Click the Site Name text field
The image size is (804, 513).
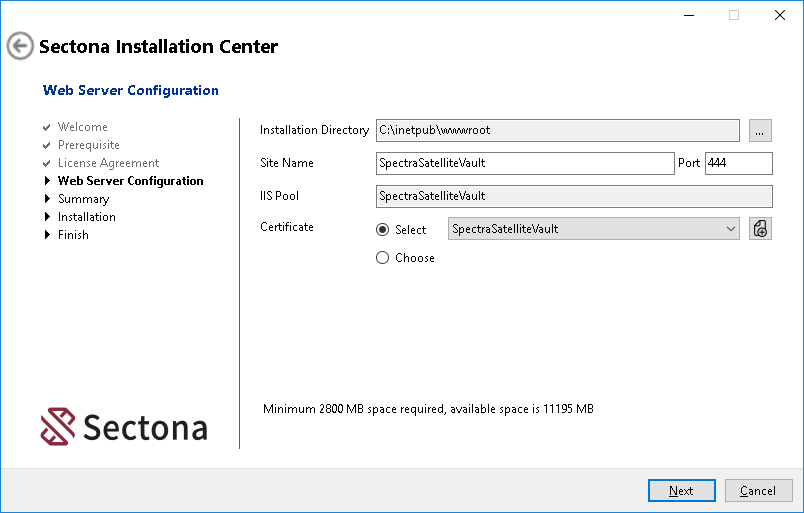[x=525, y=163]
